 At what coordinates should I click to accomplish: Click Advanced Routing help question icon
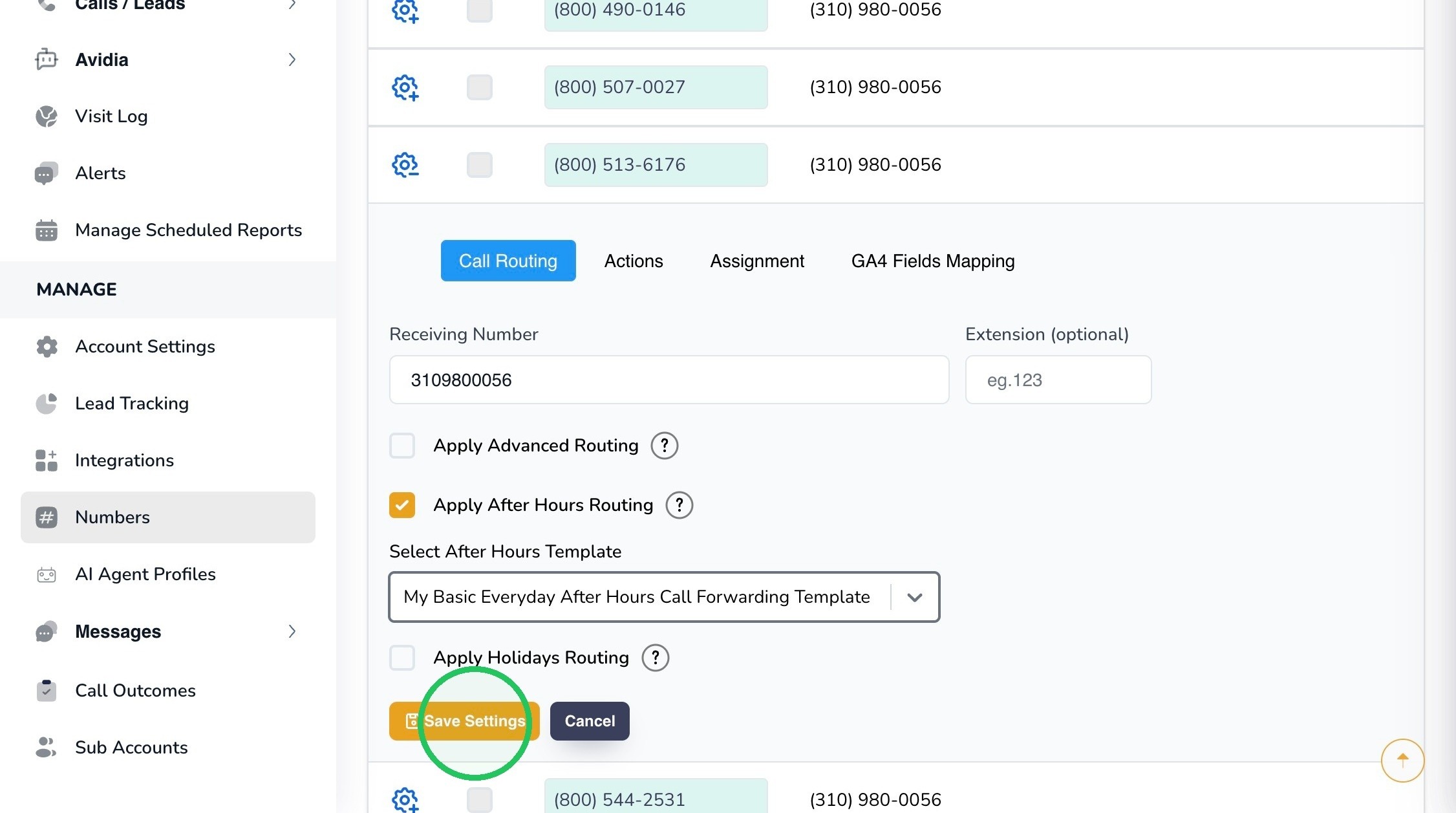click(x=664, y=446)
